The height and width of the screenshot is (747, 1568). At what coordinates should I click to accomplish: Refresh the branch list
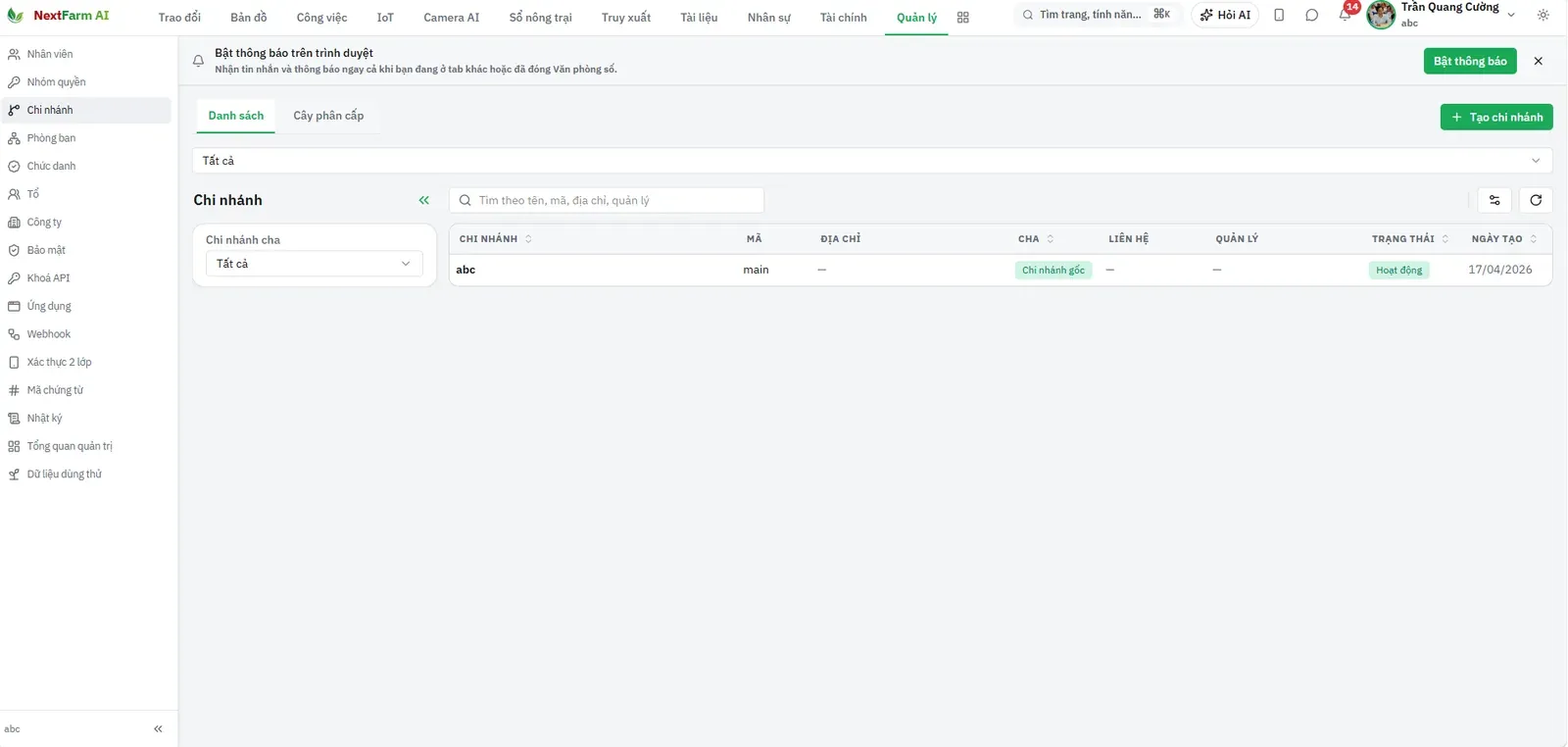tap(1536, 200)
